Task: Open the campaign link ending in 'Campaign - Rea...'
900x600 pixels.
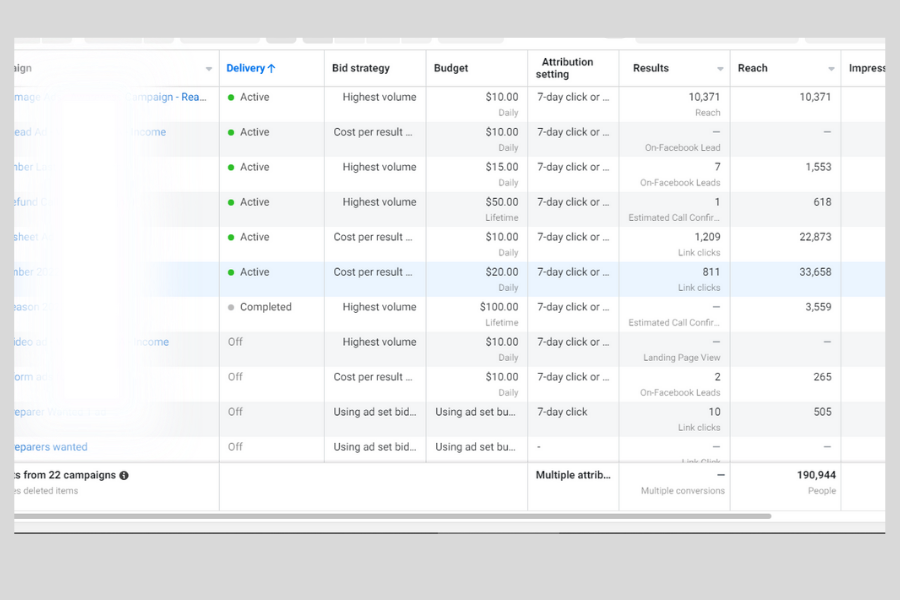Action: tap(165, 98)
